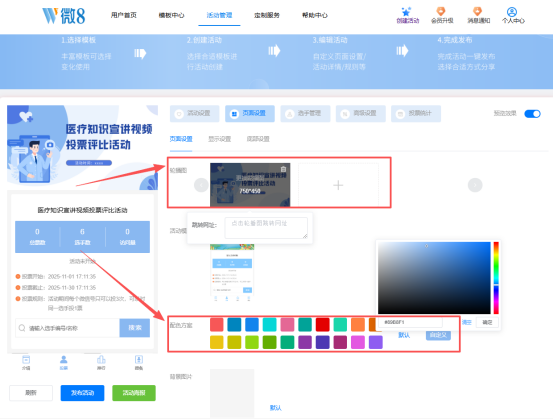Pick bright blue color scheme swatch
554x419 pixels.
[252, 324]
